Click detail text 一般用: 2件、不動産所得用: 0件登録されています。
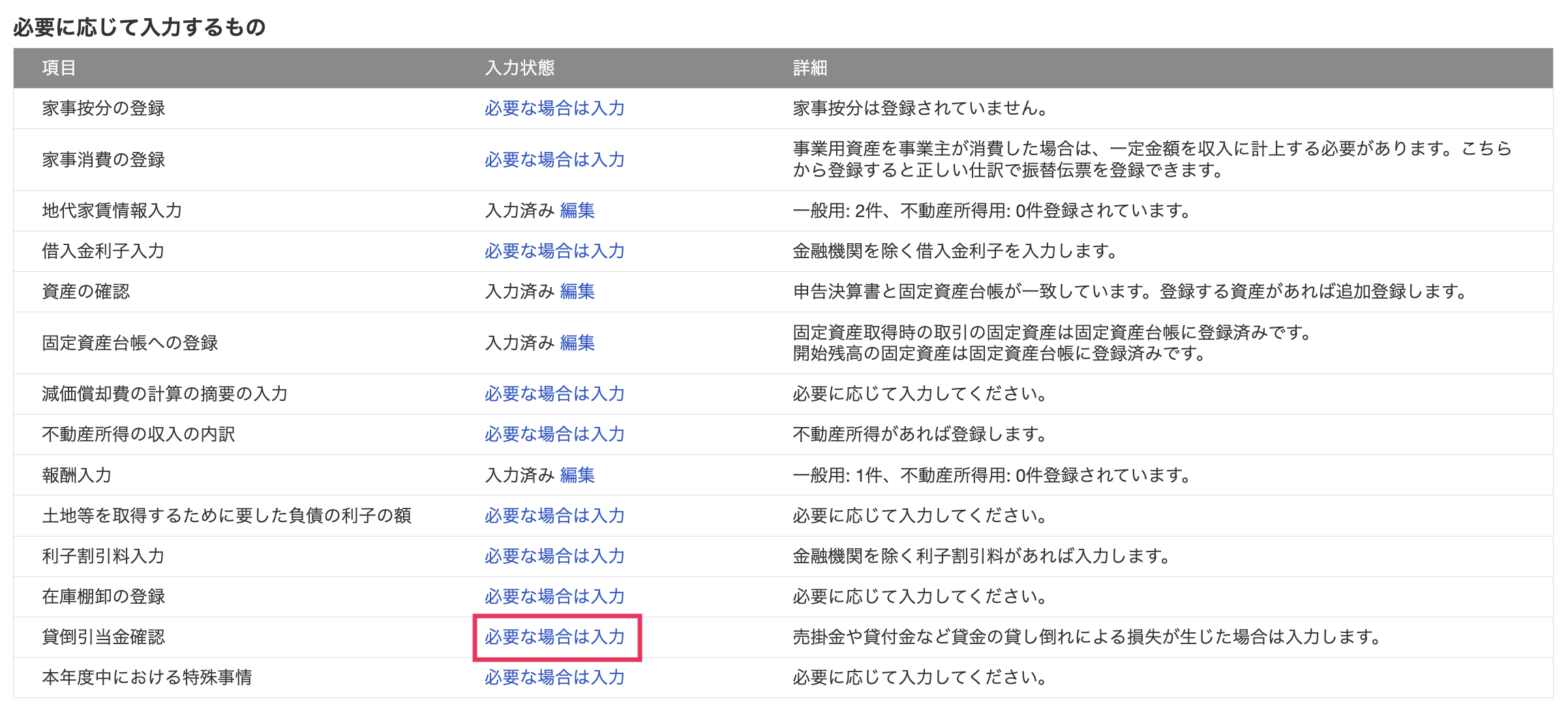 point(992,211)
